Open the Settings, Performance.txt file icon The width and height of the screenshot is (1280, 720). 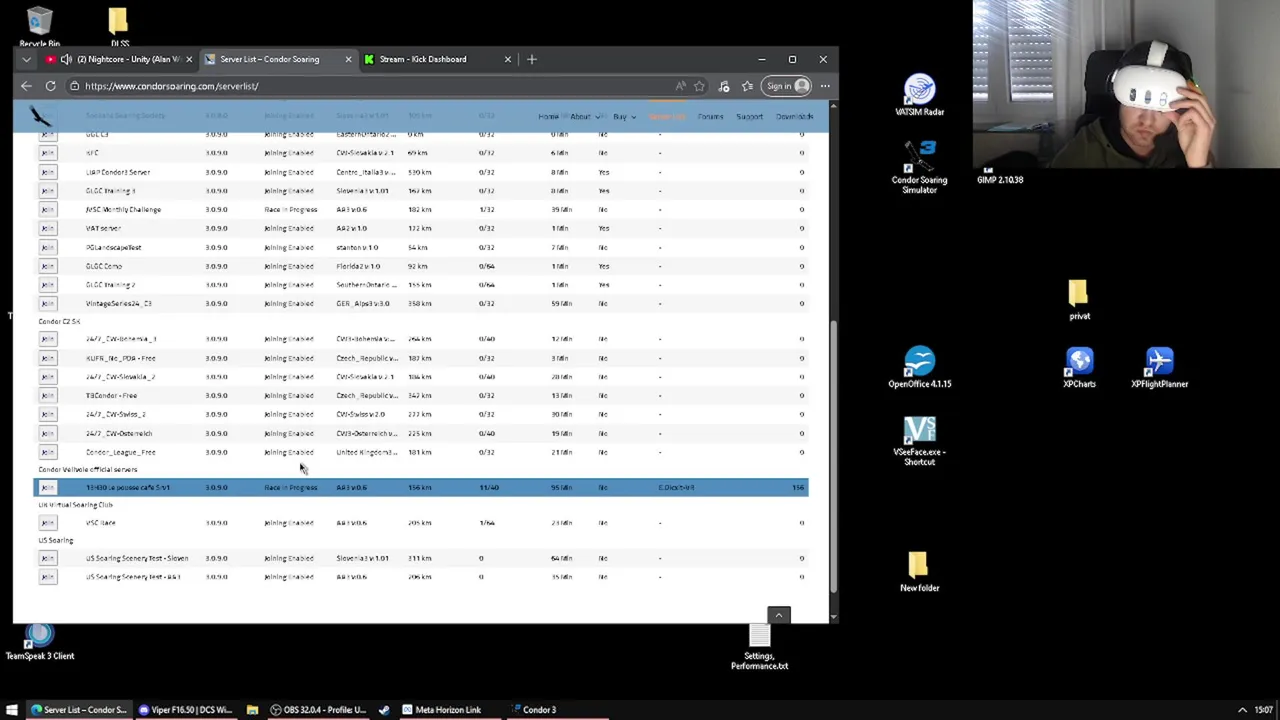pyautogui.click(x=759, y=647)
